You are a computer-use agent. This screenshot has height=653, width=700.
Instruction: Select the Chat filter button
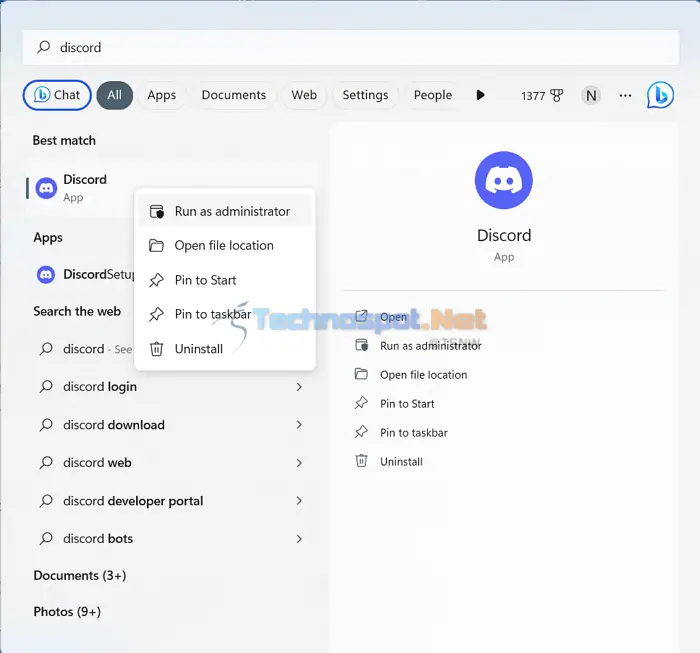coord(57,95)
